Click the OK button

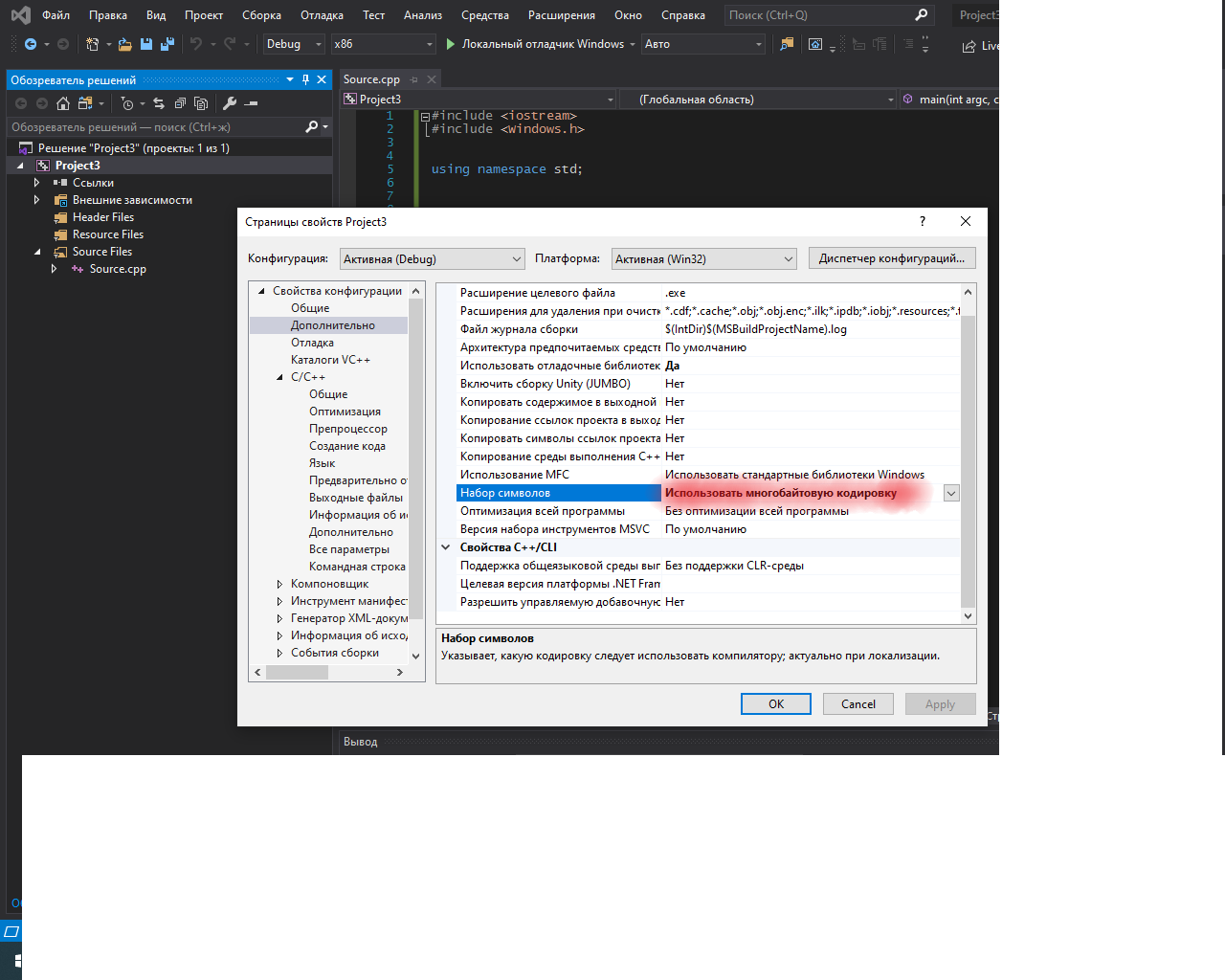[x=776, y=704]
